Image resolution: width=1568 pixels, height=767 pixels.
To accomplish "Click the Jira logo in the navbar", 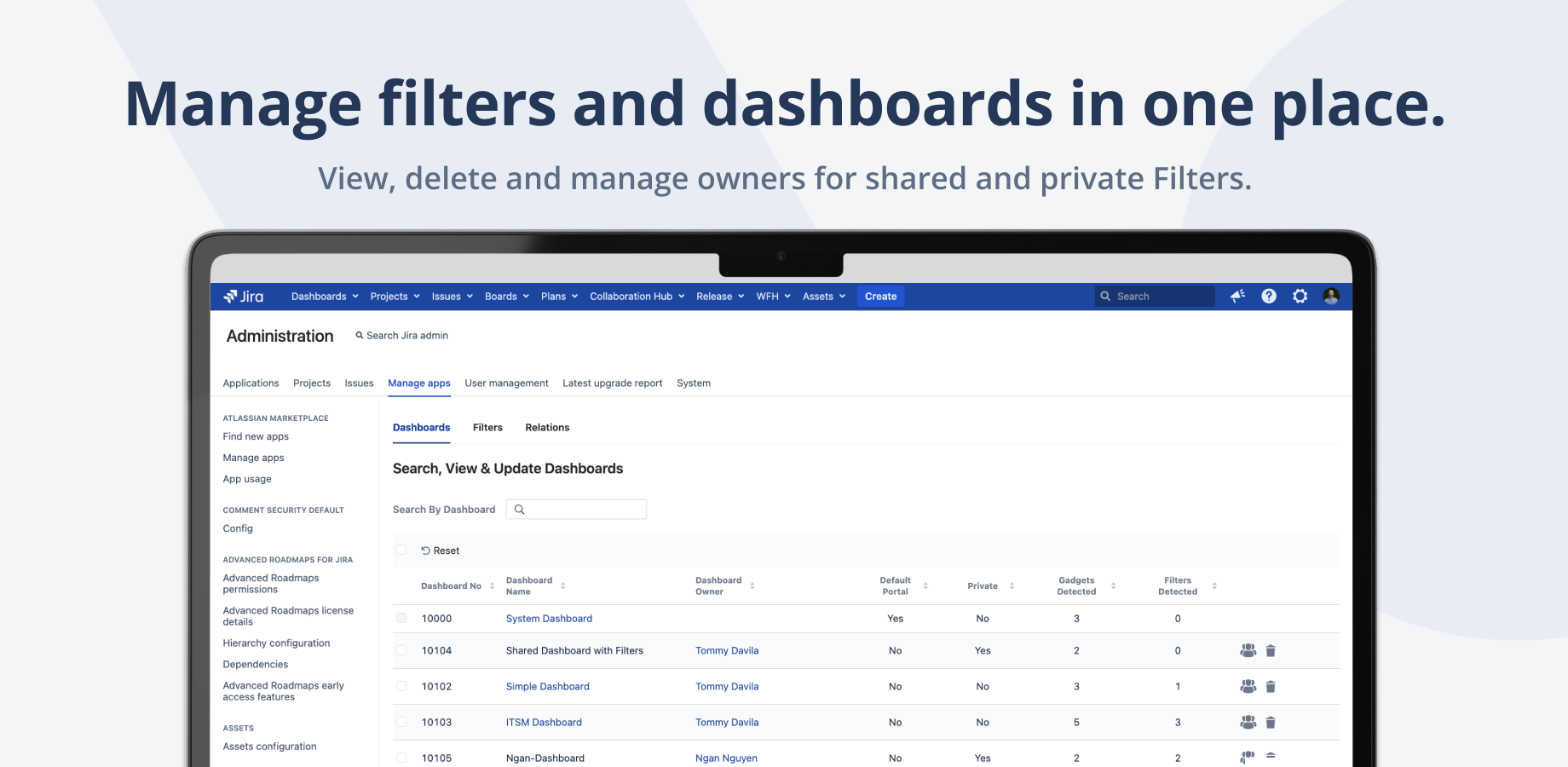I will (x=244, y=297).
